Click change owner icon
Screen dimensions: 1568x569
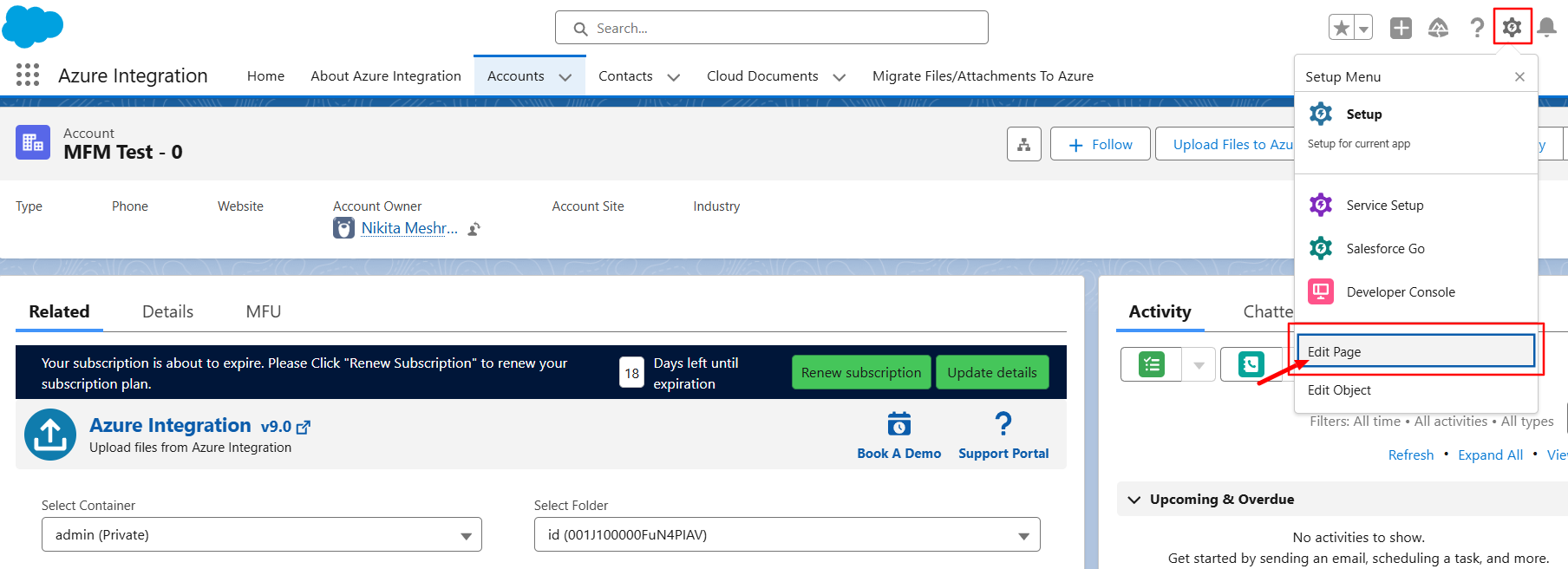474,229
